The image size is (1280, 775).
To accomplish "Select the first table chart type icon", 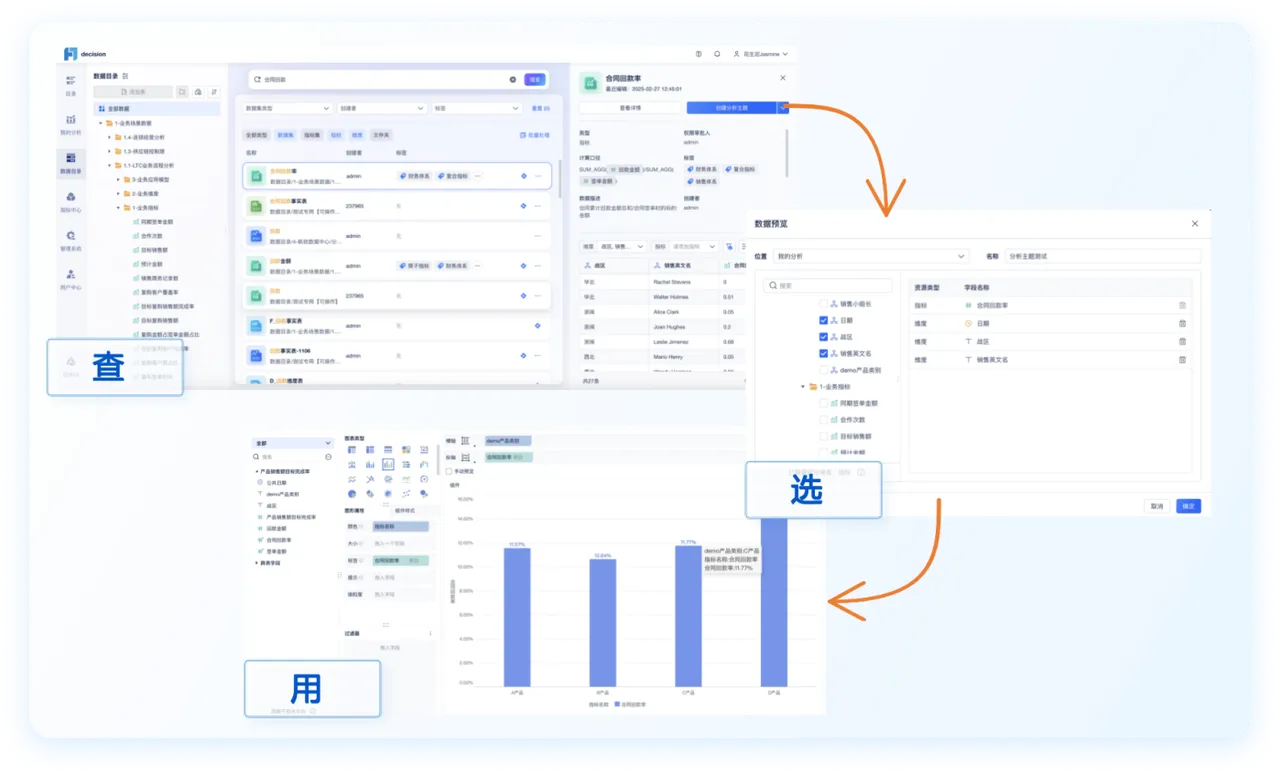I will point(352,451).
